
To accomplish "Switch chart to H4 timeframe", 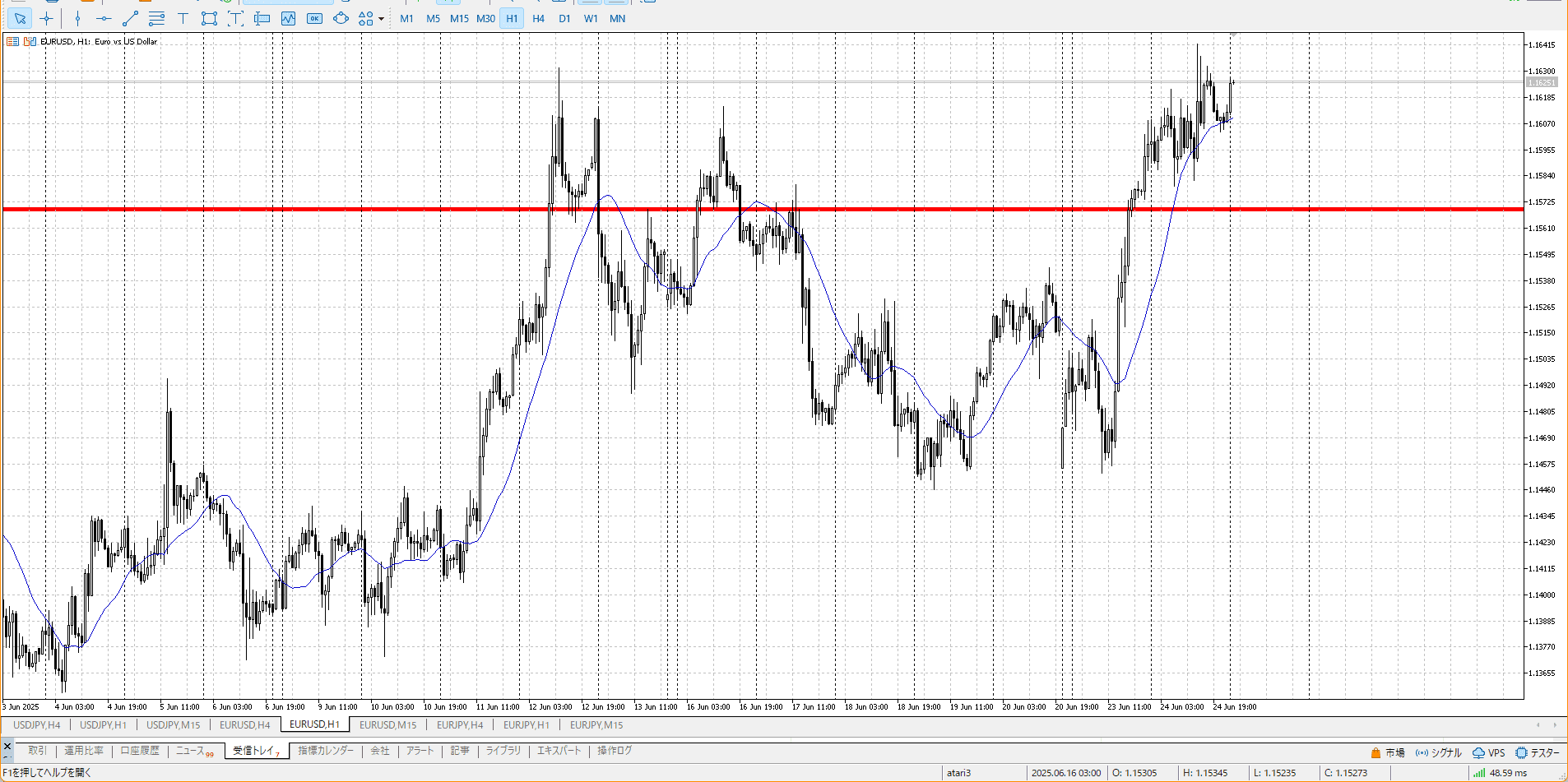I will pyautogui.click(x=538, y=18).
